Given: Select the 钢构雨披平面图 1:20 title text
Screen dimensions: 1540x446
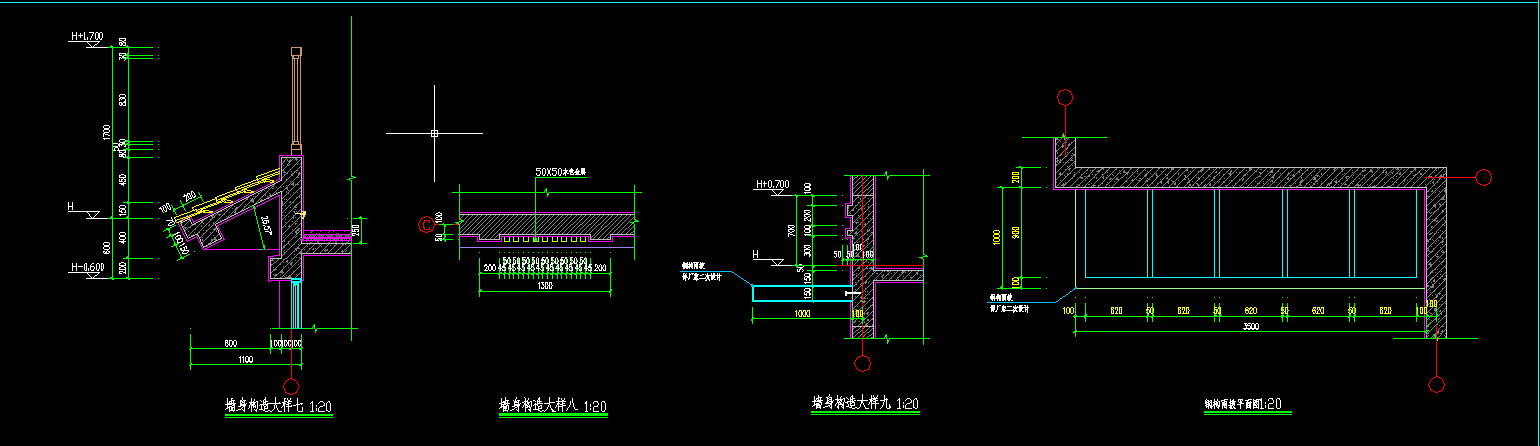Looking at the screenshot, I should point(1243,405).
